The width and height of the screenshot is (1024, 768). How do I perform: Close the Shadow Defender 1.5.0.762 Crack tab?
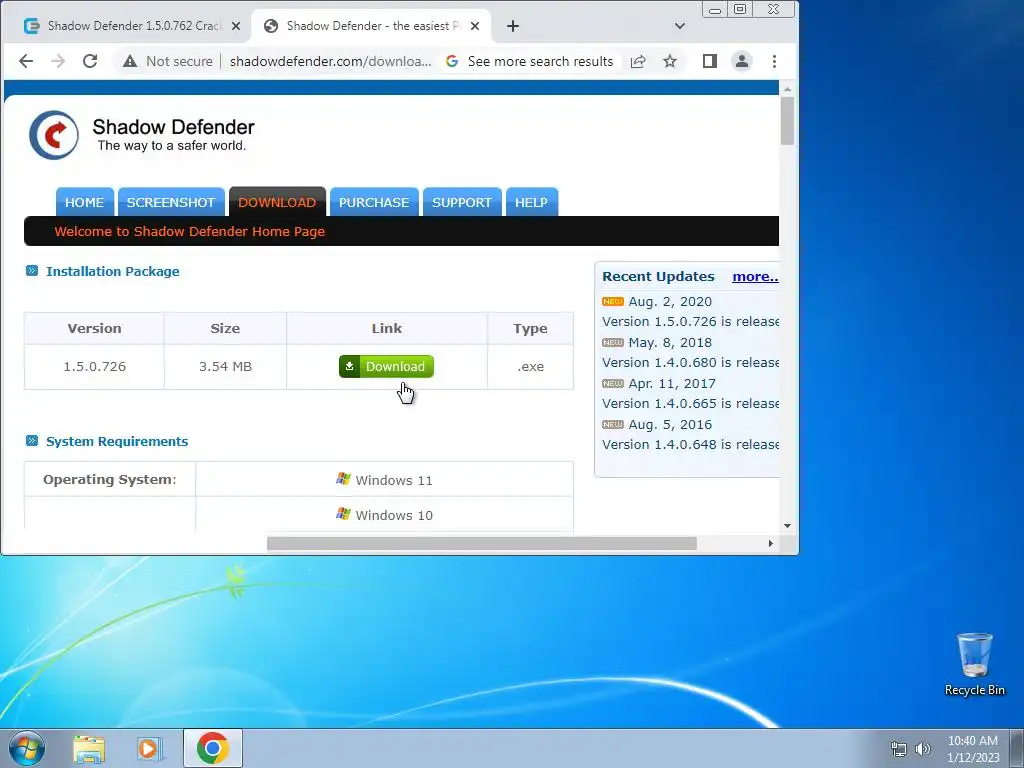tap(236, 26)
